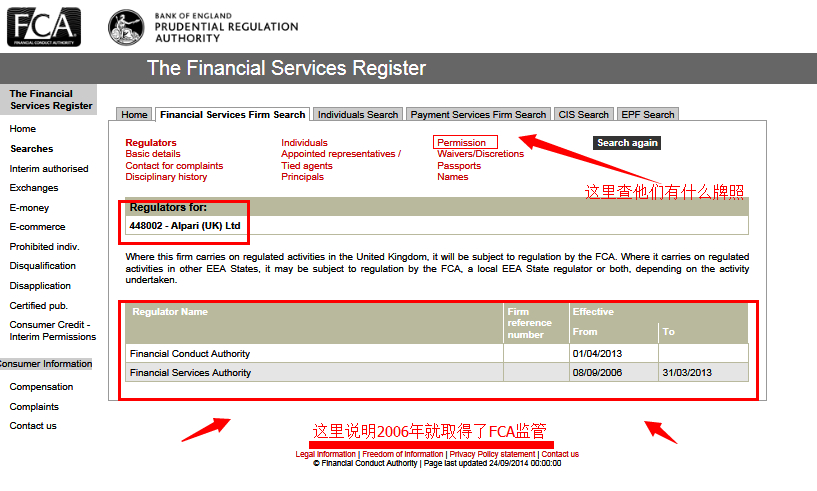This screenshot has width=817, height=491.
Task: Select the Financial Conduct Authority table row
Action: coord(437,353)
